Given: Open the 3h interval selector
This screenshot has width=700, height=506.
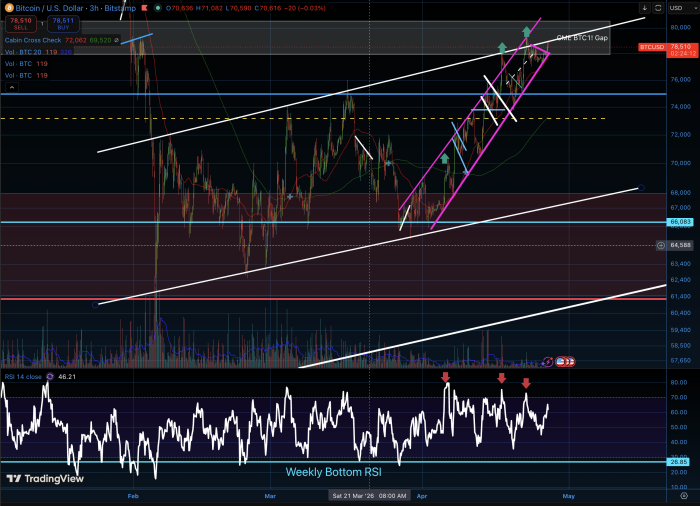Looking at the screenshot, I should click(92, 6).
